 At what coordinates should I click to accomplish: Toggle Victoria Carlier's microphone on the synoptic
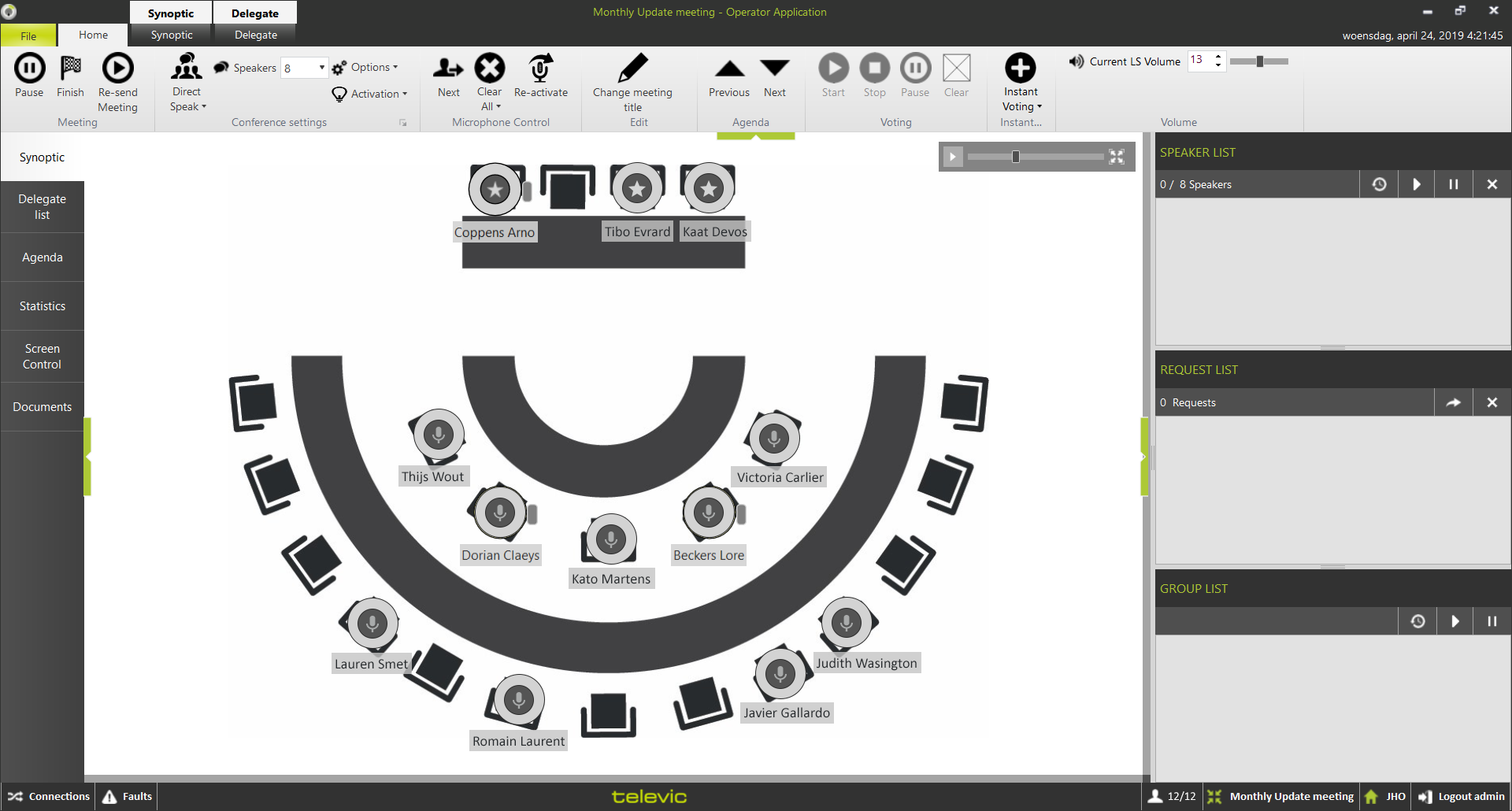pos(774,438)
